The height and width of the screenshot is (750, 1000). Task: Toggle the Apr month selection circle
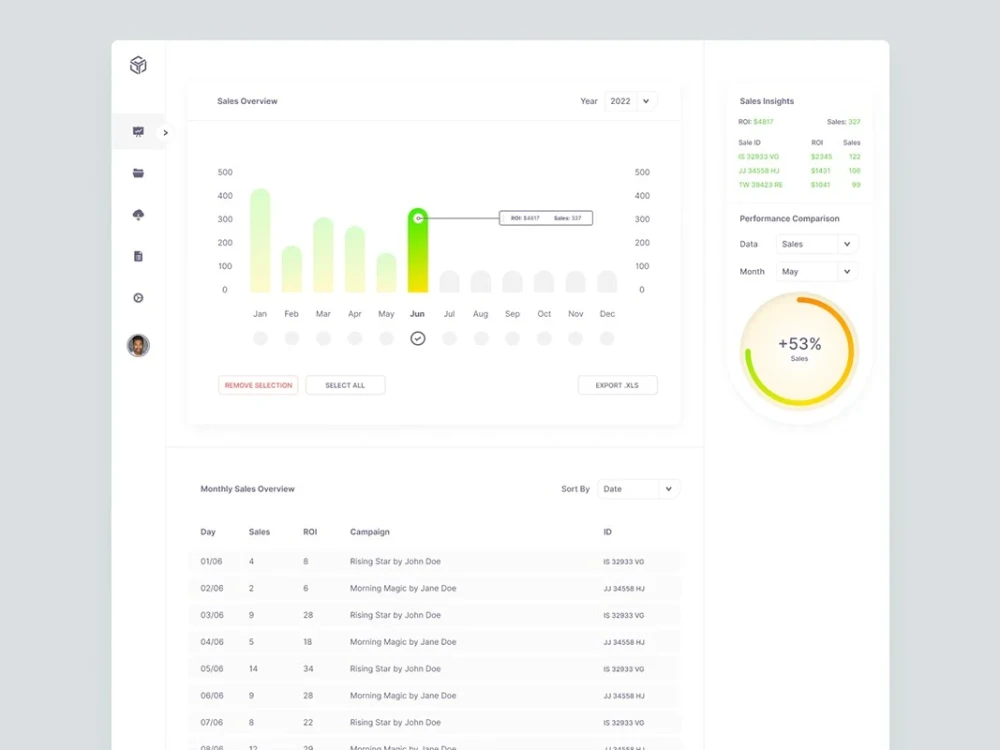coord(355,338)
